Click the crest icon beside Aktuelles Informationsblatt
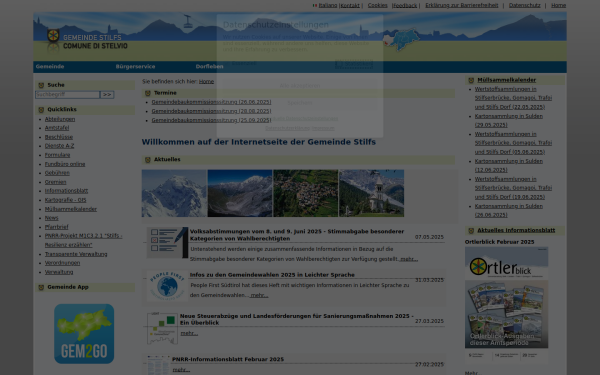 pos(471,231)
